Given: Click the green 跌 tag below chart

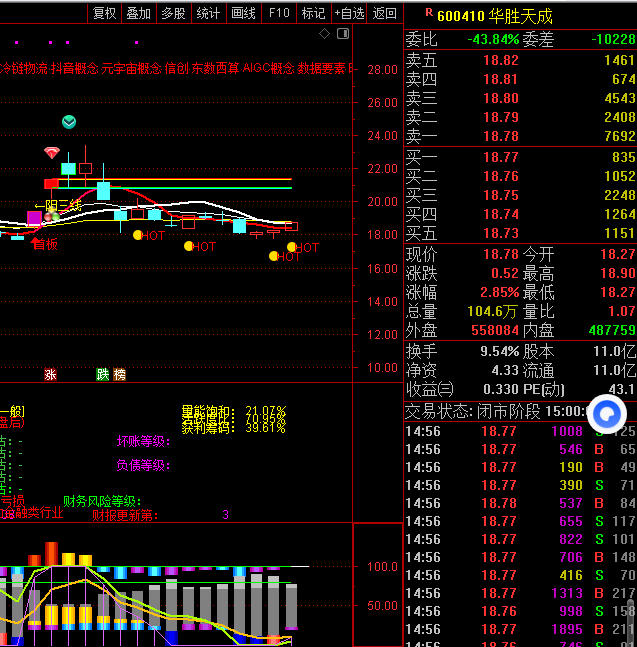Looking at the screenshot, I should point(102,374).
